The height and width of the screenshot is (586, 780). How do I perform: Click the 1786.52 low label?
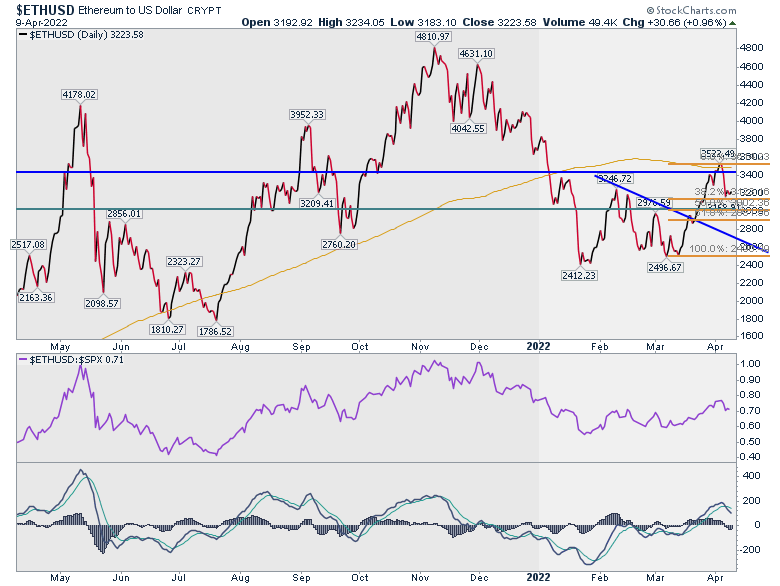coord(215,331)
